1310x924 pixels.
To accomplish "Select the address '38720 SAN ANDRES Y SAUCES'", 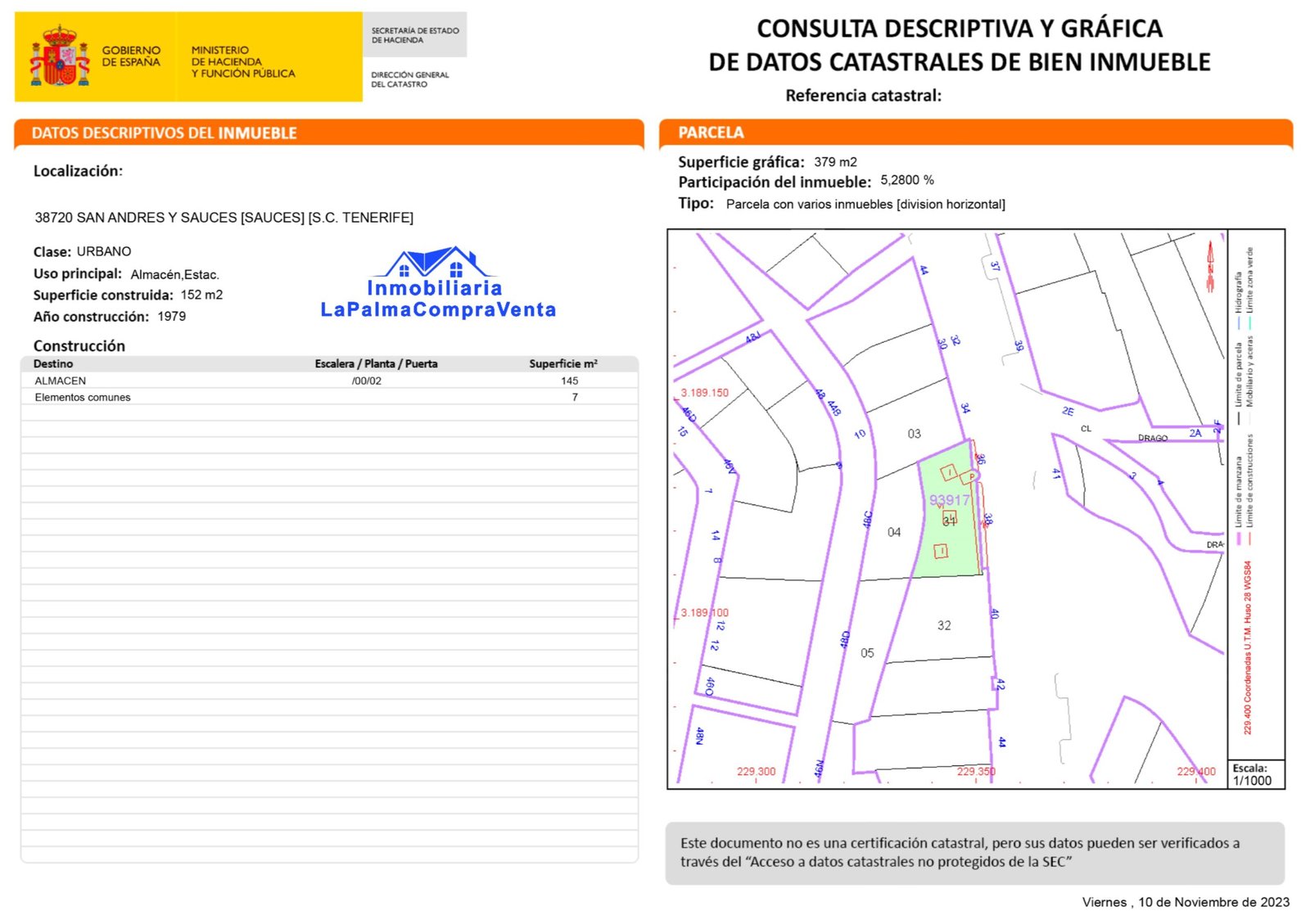I will pos(136,218).
